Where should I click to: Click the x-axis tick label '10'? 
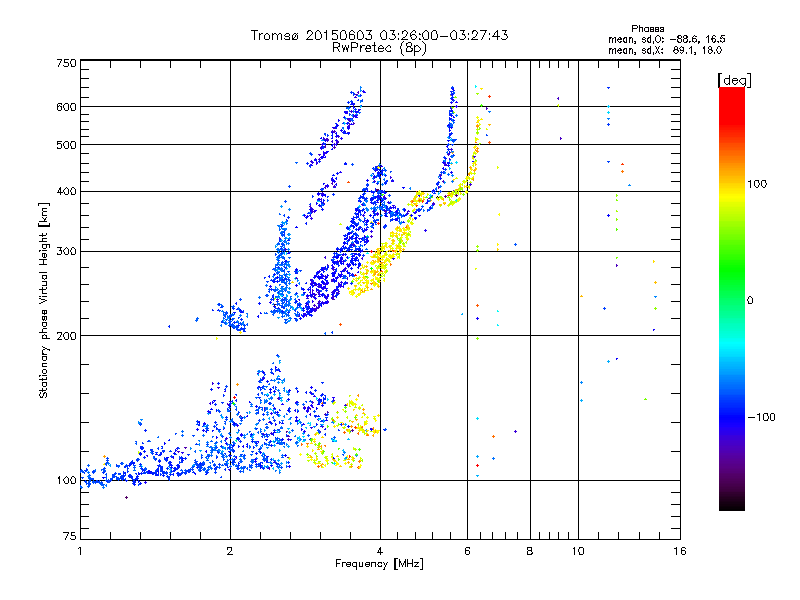(578, 551)
